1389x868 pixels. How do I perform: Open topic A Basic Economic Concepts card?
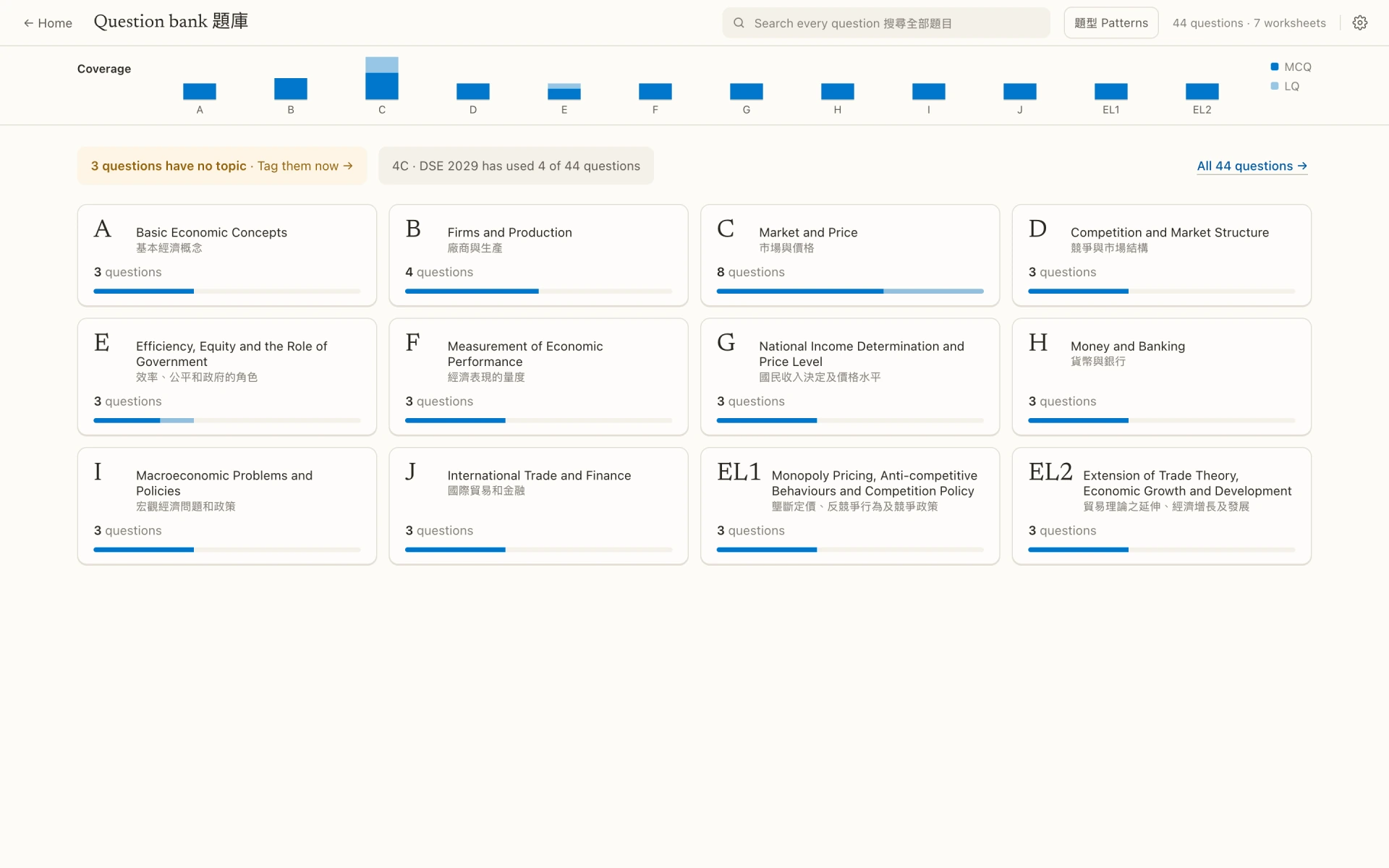tap(227, 255)
